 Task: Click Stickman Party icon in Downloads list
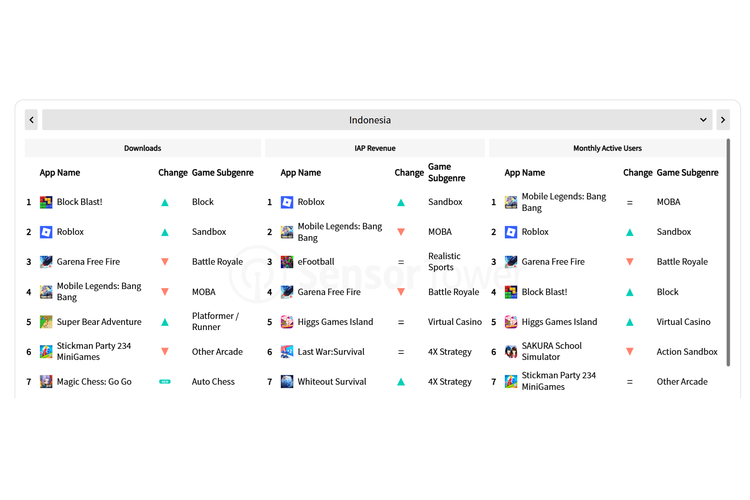tap(46, 352)
